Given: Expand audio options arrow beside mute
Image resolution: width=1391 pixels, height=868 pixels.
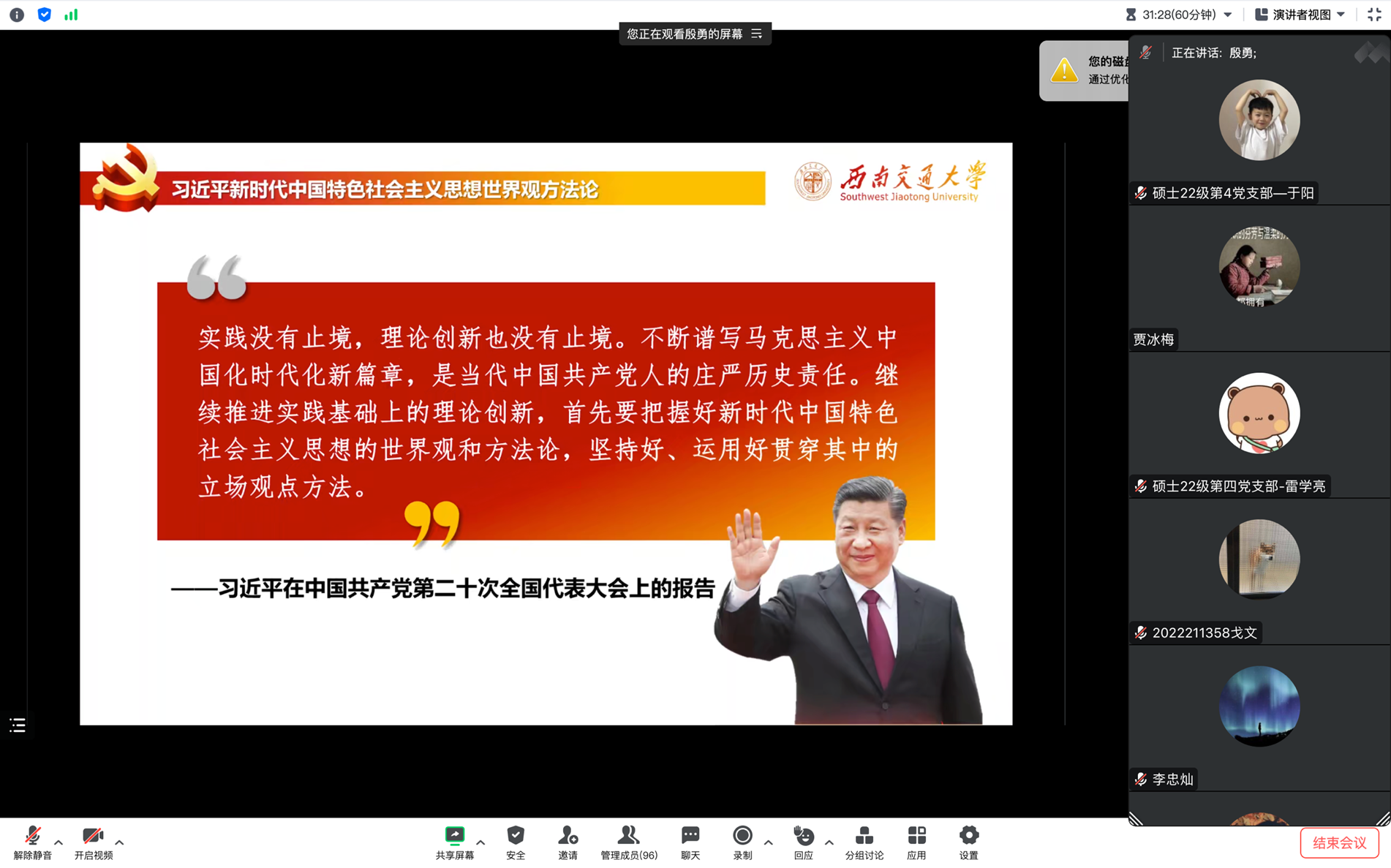Looking at the screenshot, I should (x=59, y=842).
